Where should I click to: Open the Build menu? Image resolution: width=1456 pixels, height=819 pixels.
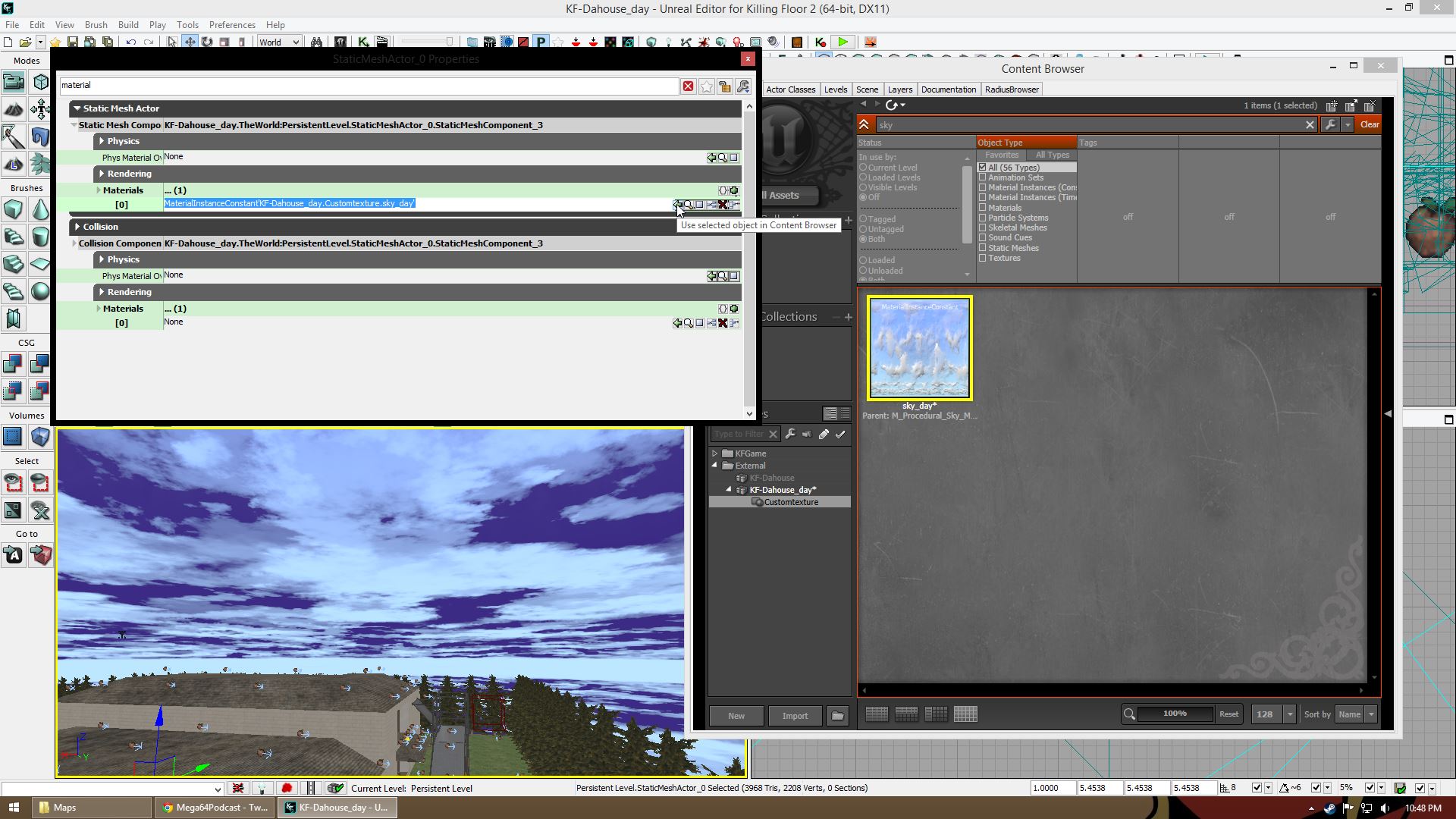(128, 24)
